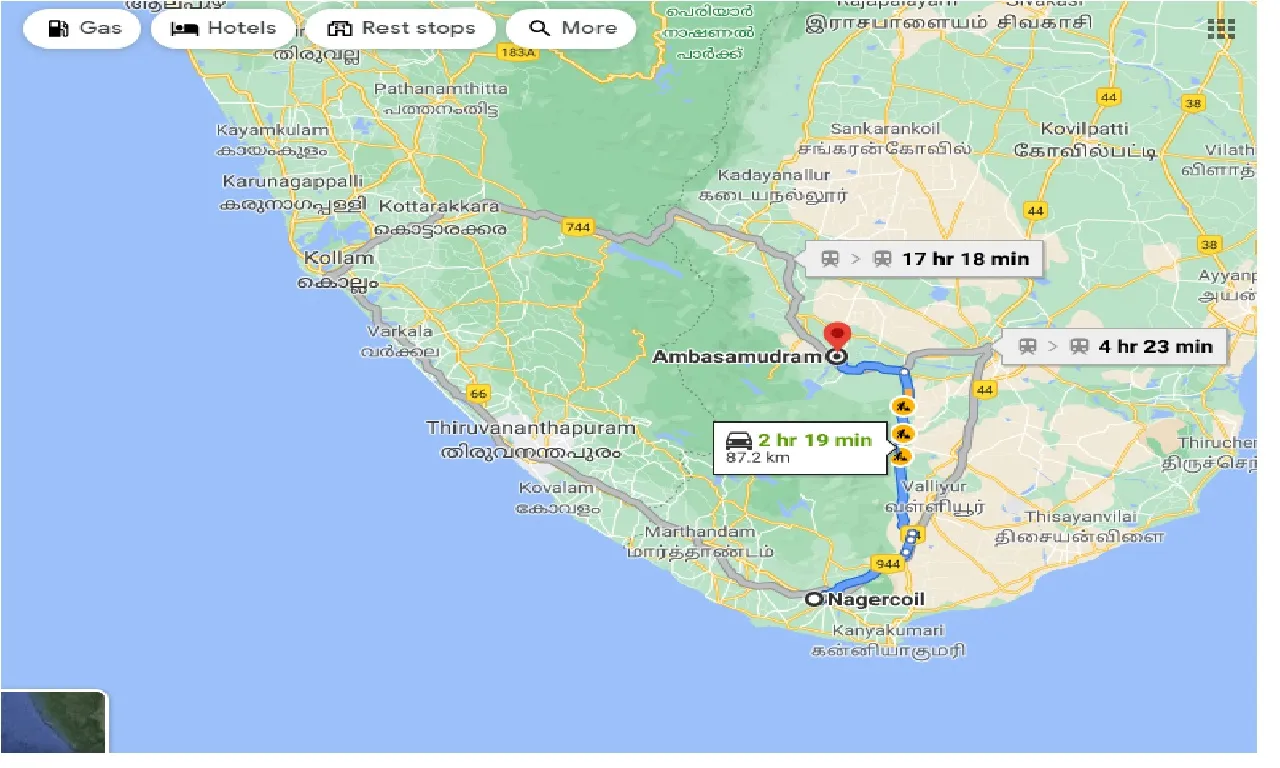Select the 2 hr 19 min driving route label

tap(799, 449)
